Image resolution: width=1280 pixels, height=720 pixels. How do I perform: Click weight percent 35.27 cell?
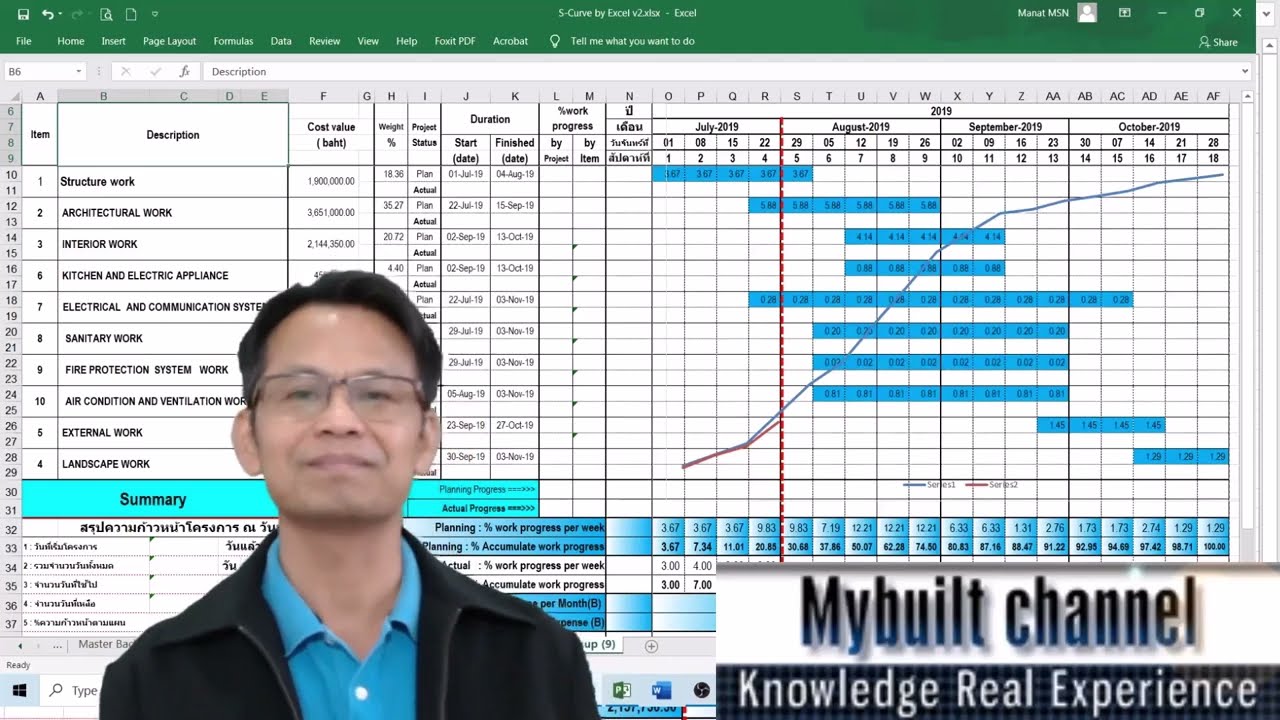[392, 205]
